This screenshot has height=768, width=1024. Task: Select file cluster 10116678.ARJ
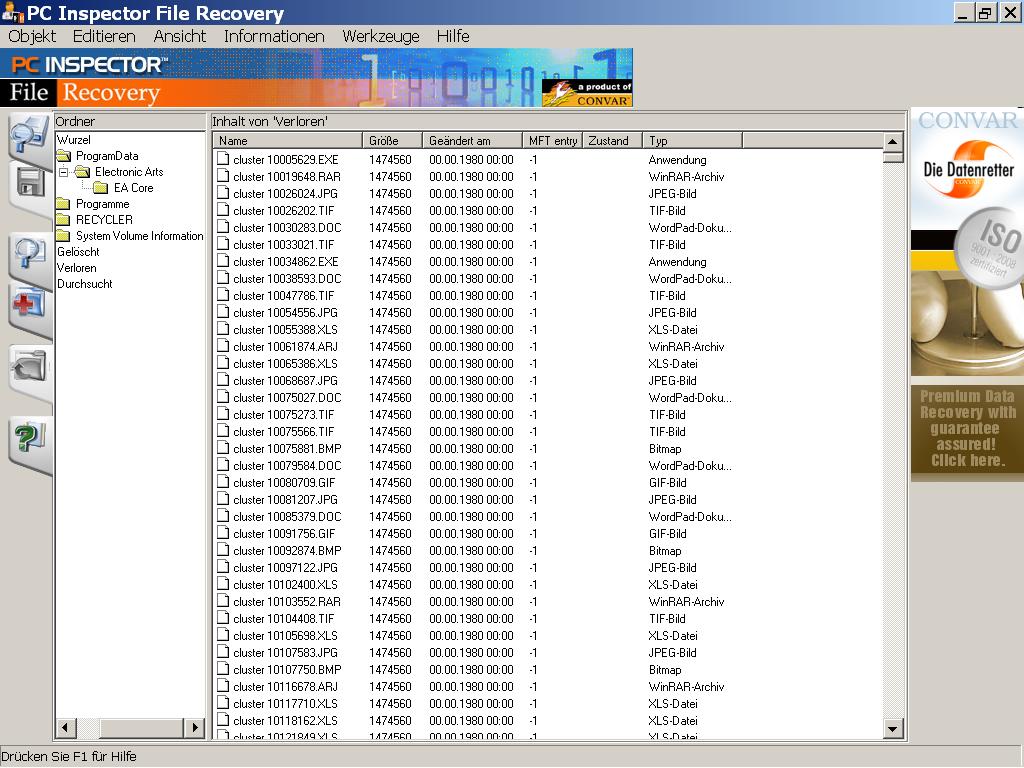pos(285,686)
